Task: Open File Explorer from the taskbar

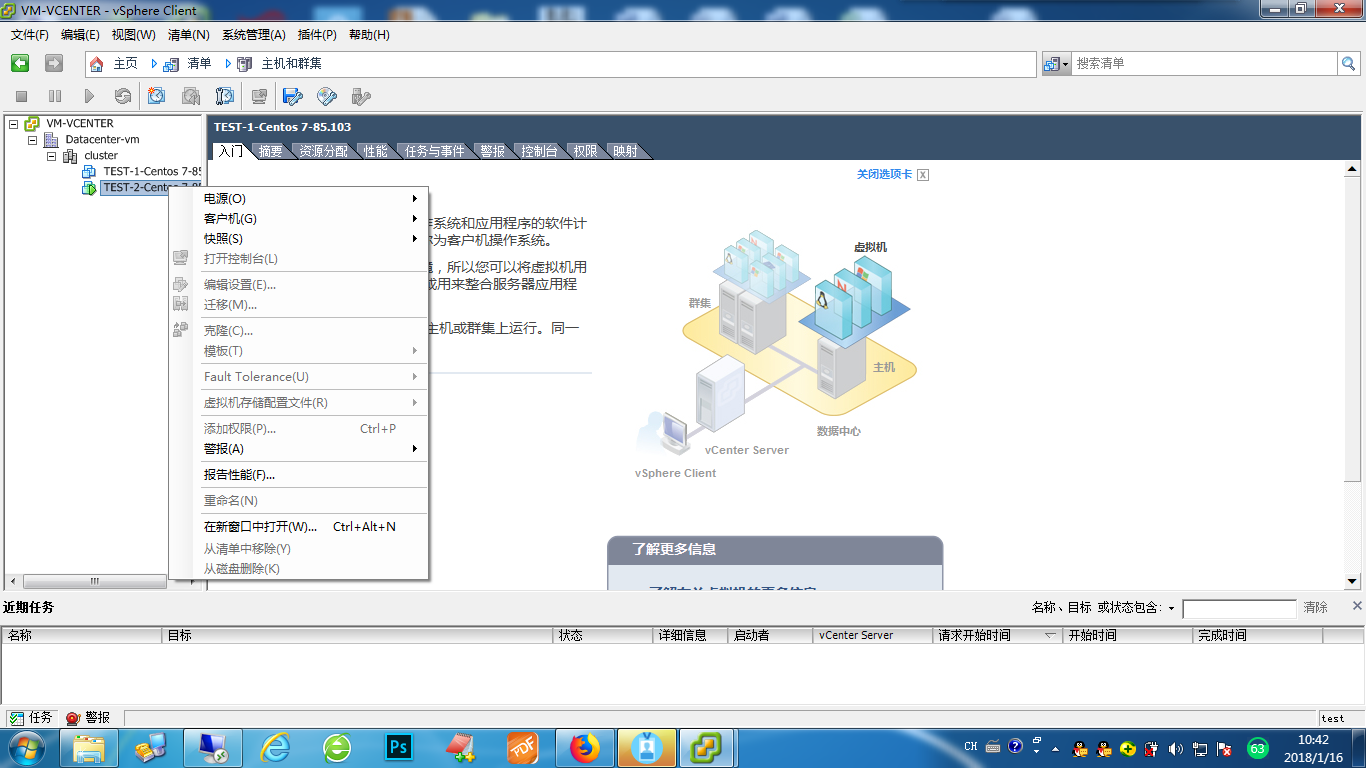Action: point(90,748)
